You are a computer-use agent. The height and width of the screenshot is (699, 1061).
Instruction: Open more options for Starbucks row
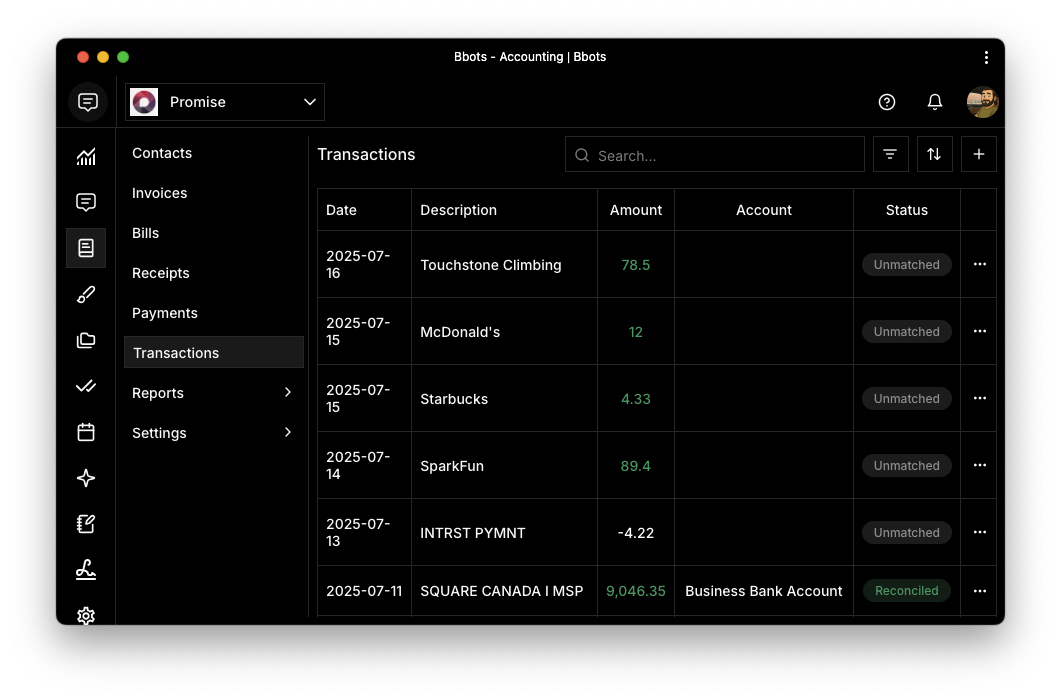tap(979, 399)
